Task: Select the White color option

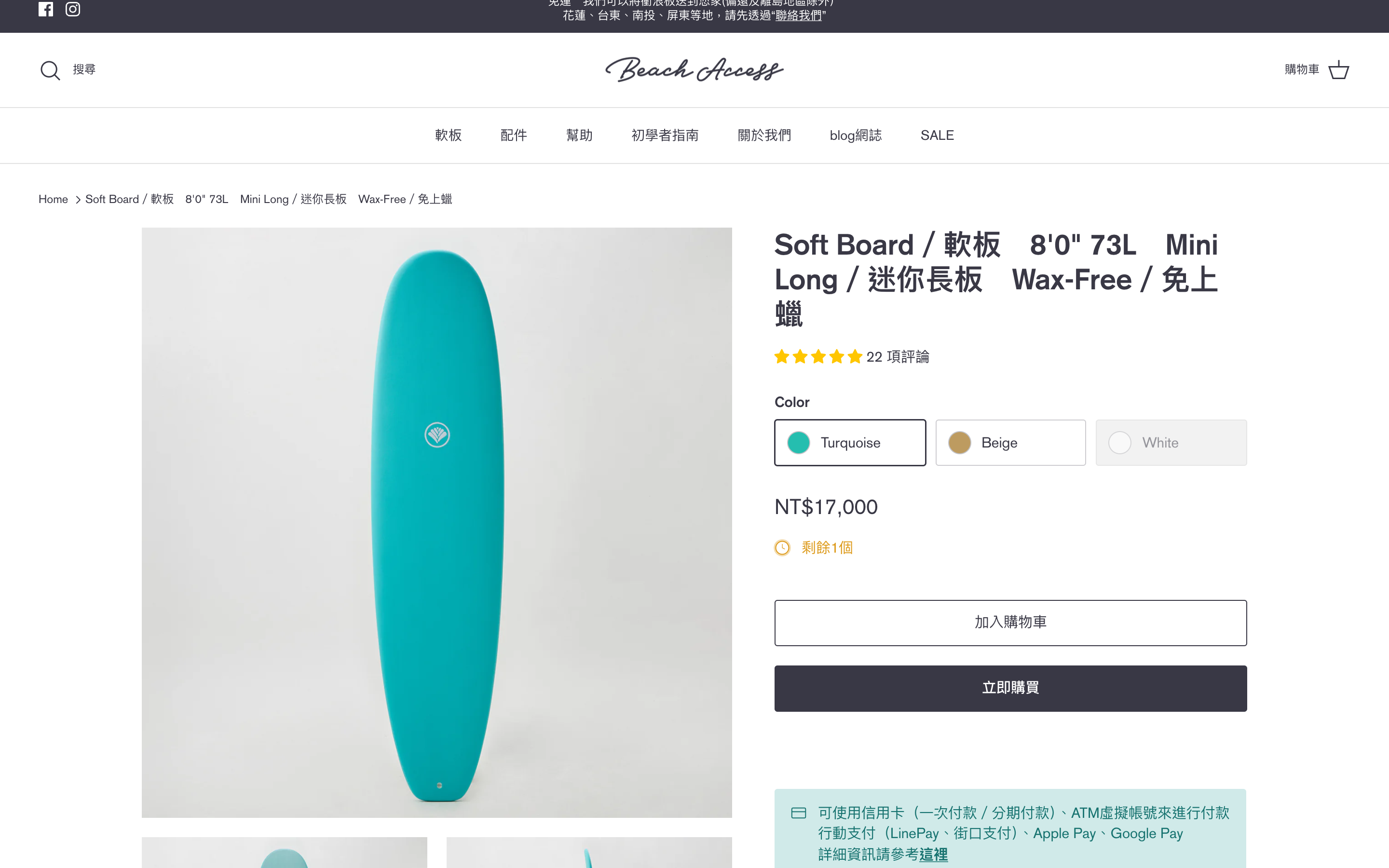Action: 1171,443
